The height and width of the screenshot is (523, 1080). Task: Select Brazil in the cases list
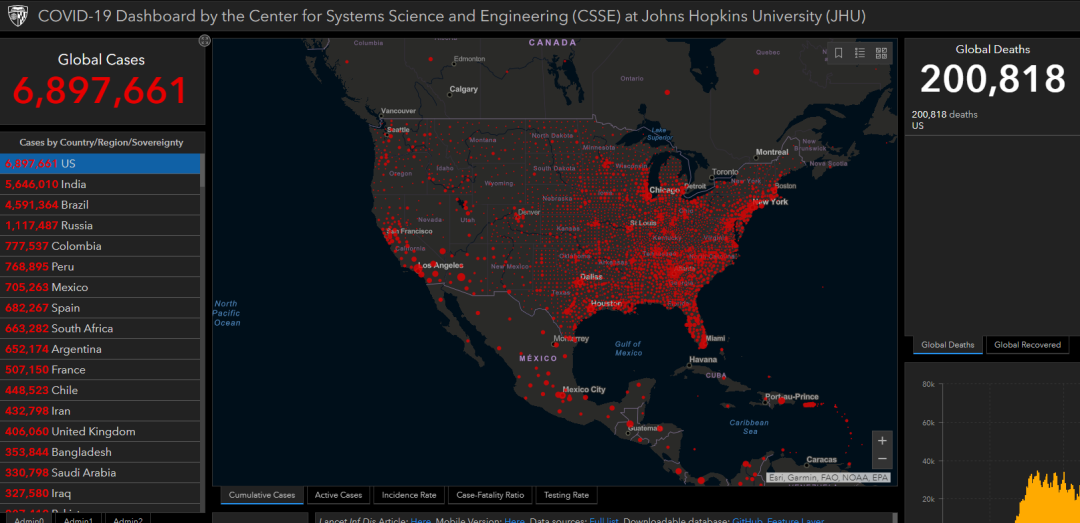tap(100, 205)
